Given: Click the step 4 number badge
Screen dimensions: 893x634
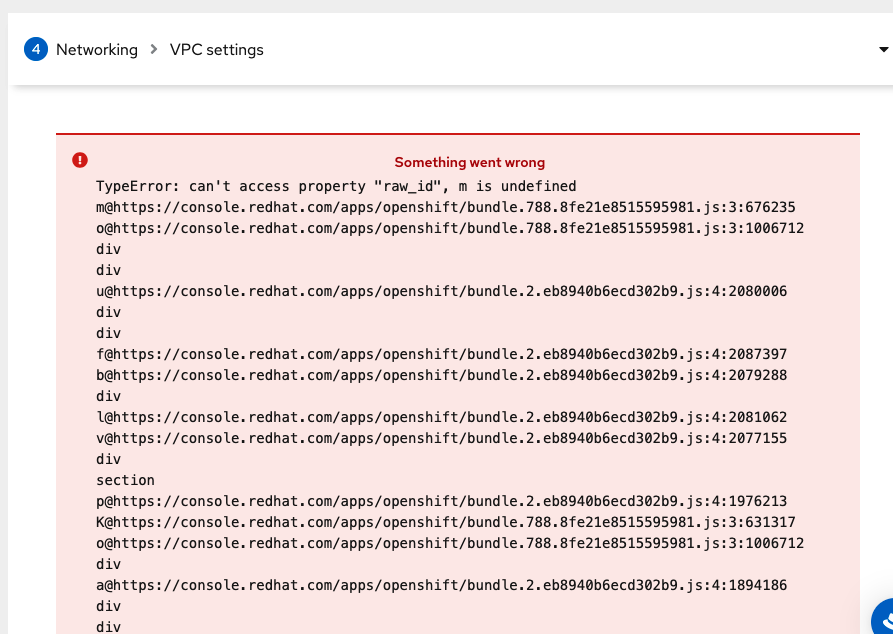Looking at the screenshot, I should (36, 49).
